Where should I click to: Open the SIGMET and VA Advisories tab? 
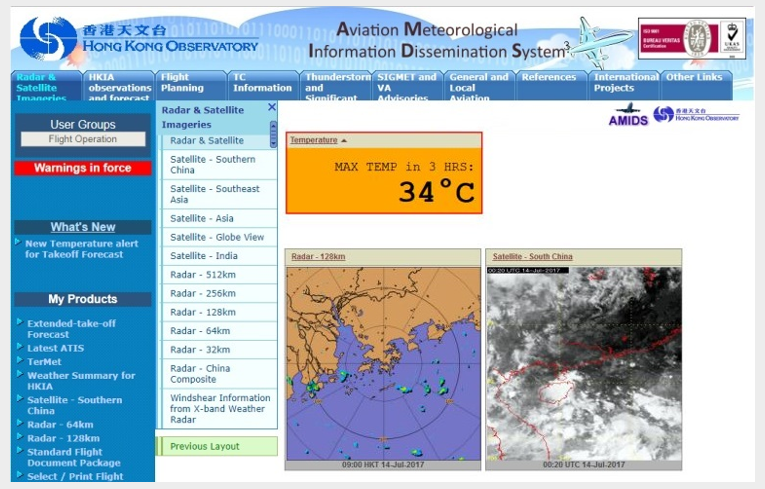coord(407,87)
